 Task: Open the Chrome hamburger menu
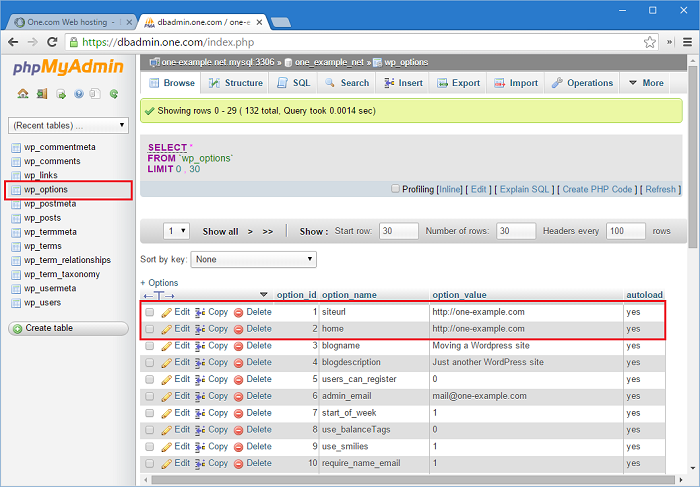point(688,42)
